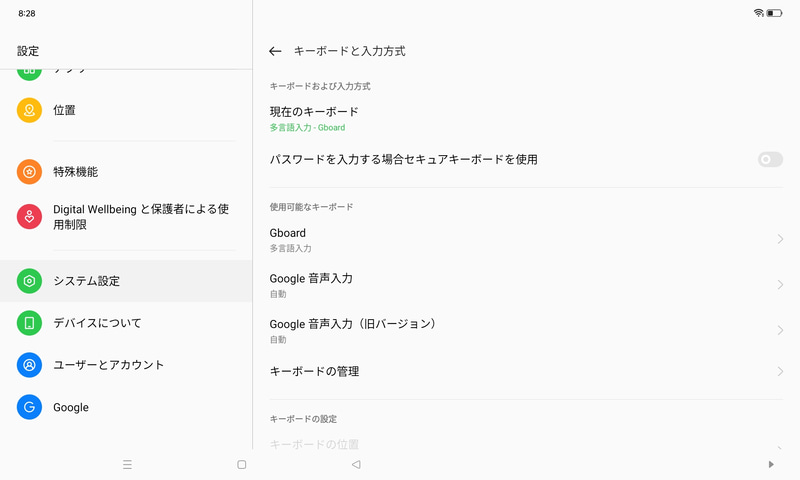Tap the Wi-Fi status icon
This screenshot has height=480, width=800.
click(x=759, y=13)
